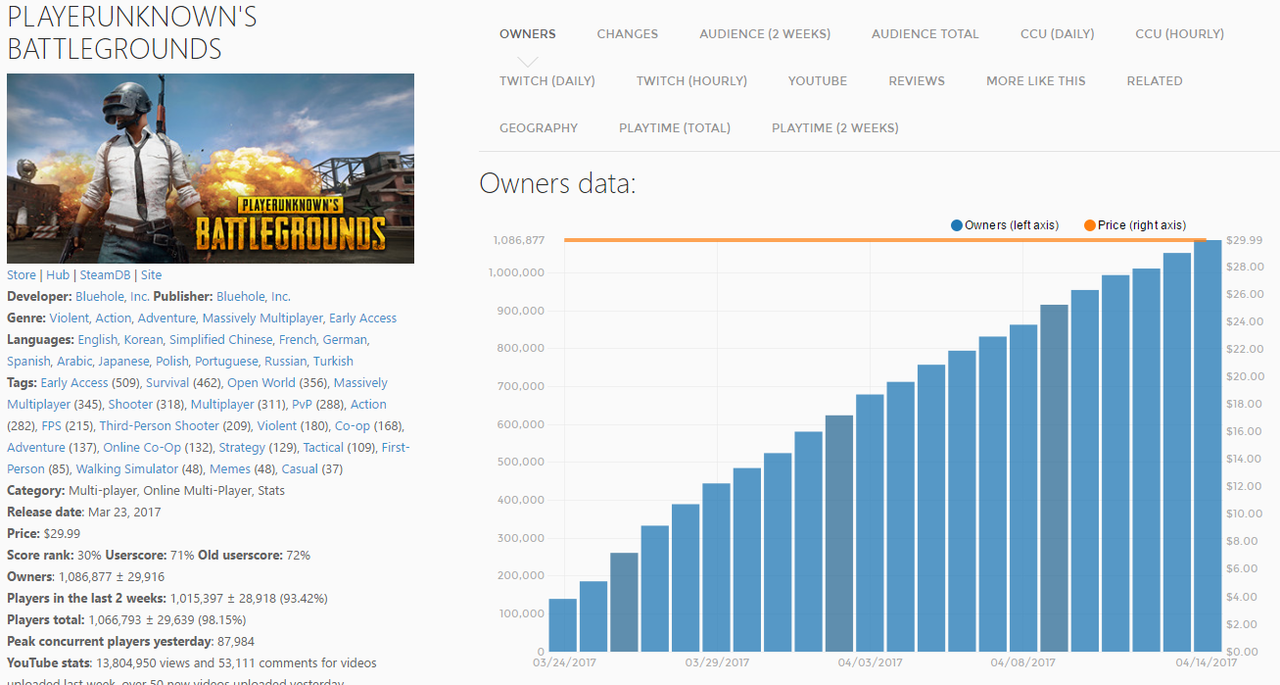The height and width of the screenshot is (685, 1280).
Task: Open the Twitch (Hourly) tab
Action: [691, 81]
